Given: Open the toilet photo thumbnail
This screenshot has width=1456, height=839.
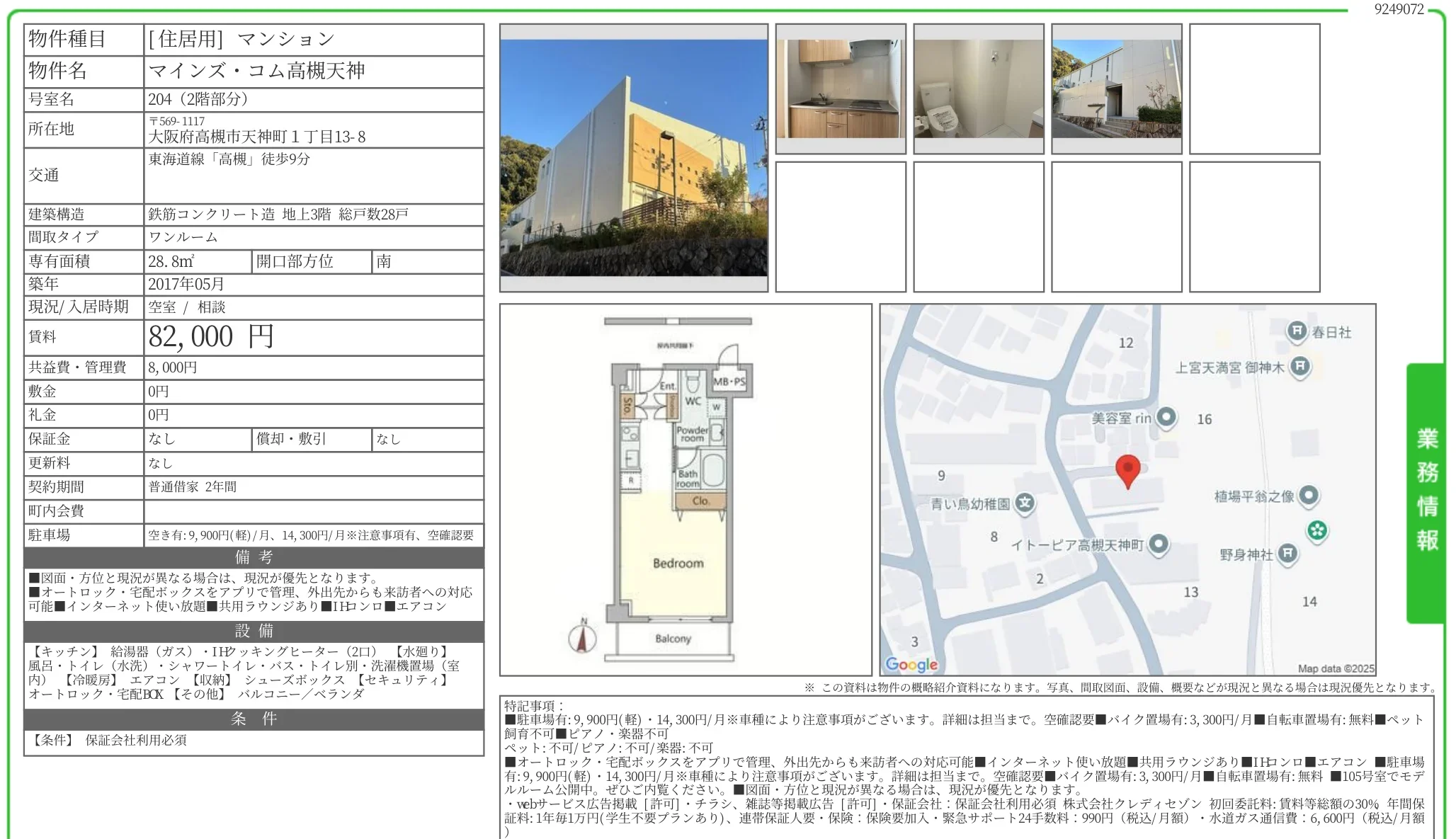Looking at the screenshot, I should (978, 89).
